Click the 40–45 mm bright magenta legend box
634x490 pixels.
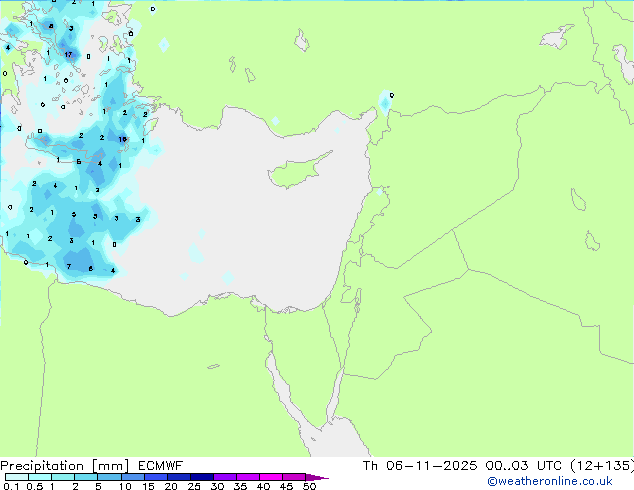pyautogui.click(x=271, y=477)
